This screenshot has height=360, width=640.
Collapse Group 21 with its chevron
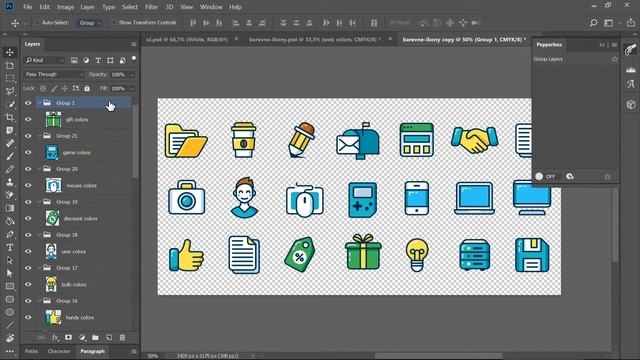tap(39, 136)
